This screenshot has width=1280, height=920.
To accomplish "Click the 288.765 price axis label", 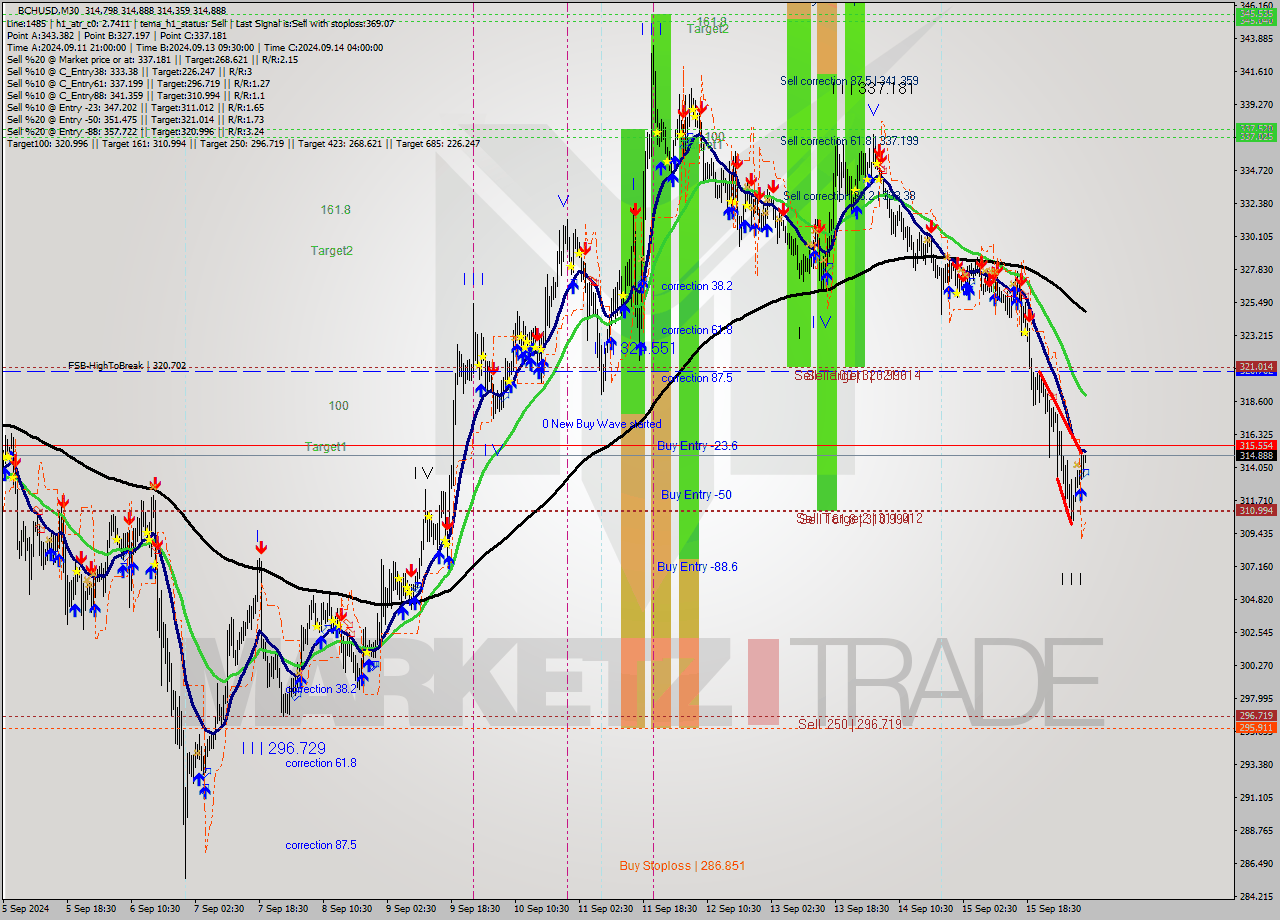I will point(1256,831).
